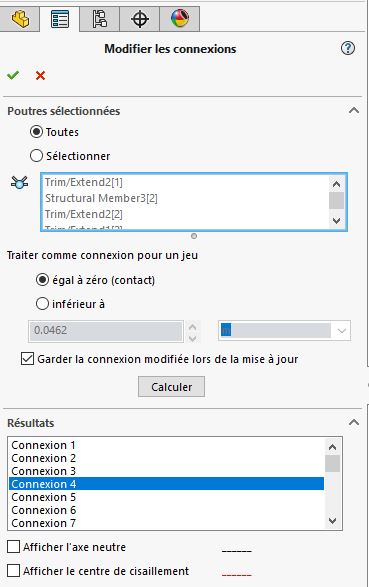Switch to the PropertyManager tab

[60, 19]
